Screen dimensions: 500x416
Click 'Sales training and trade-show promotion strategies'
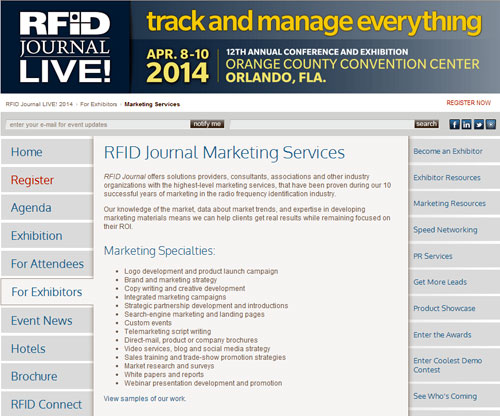[205, 357]
